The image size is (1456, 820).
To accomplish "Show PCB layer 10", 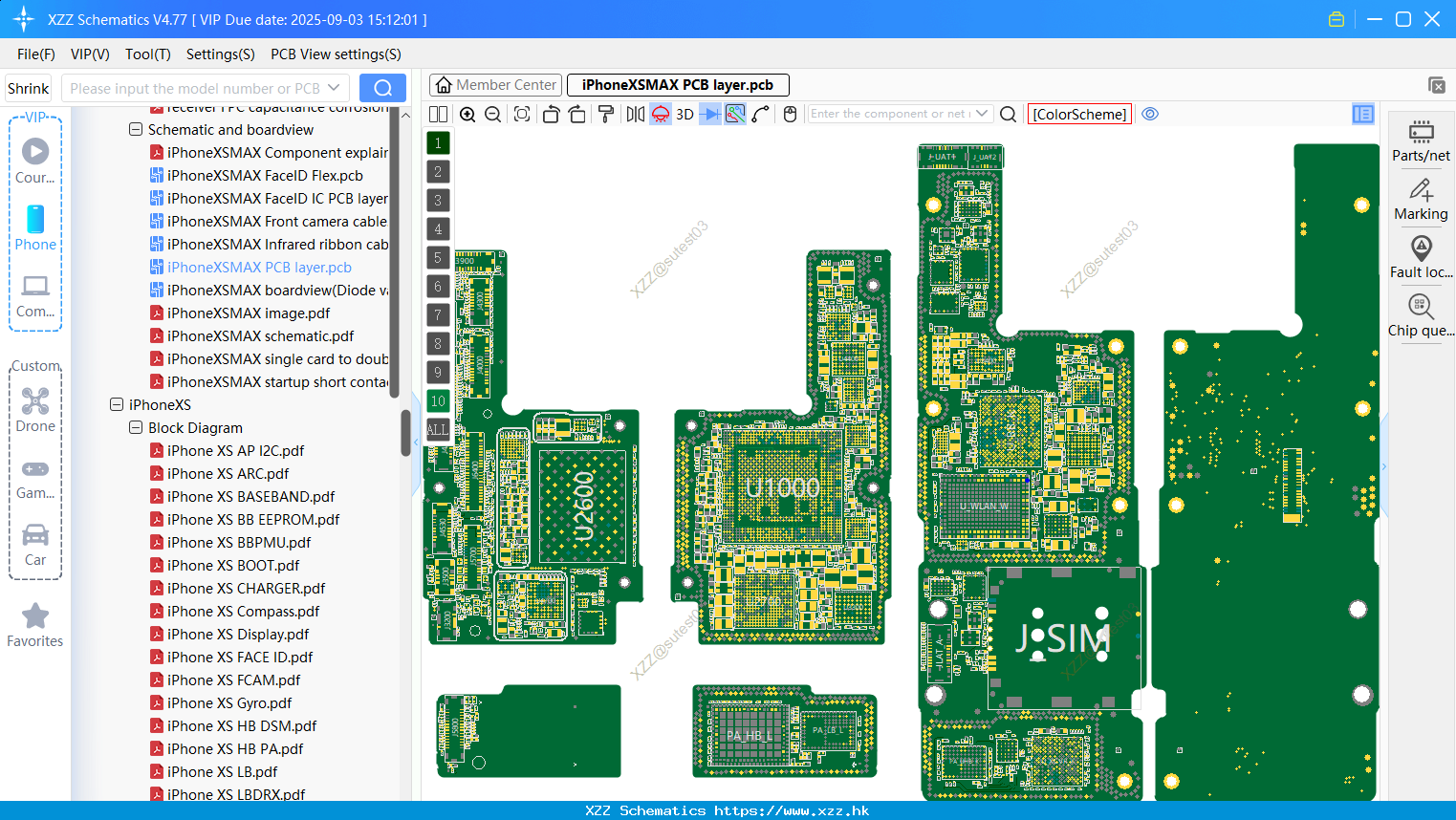I will tap(438, 401).
